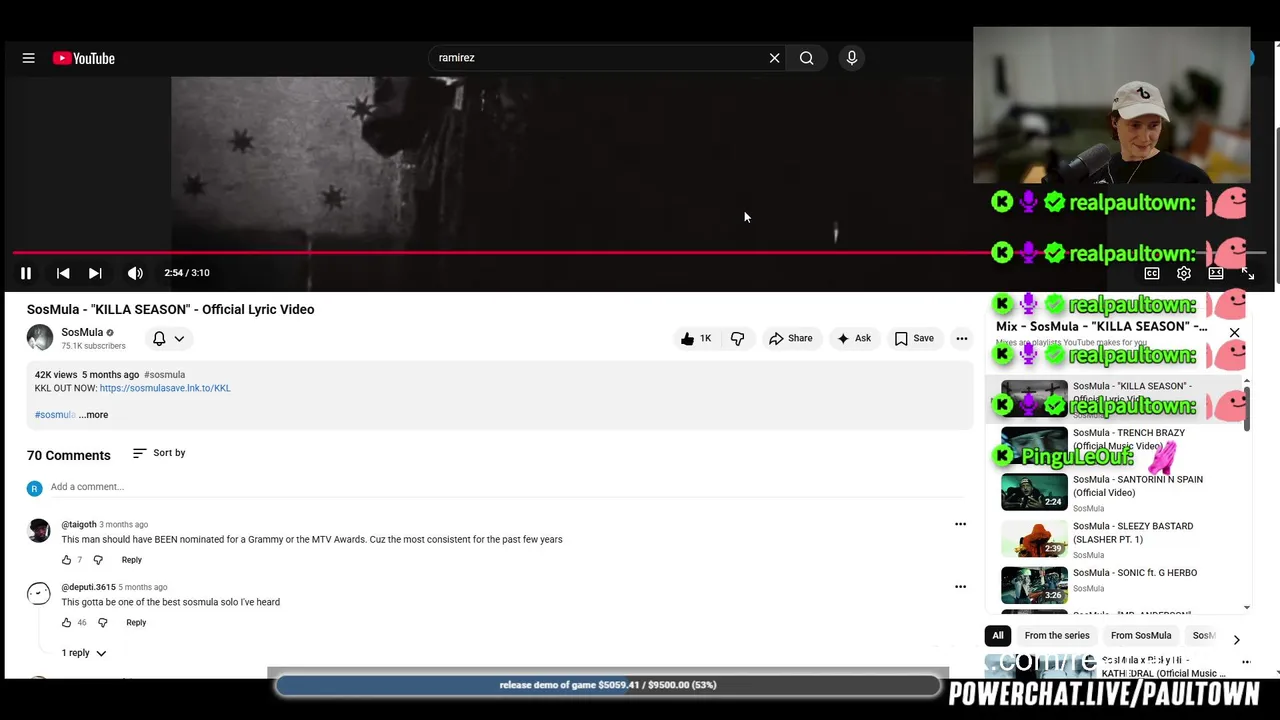Play SosMula - SANTORINI N SPAIN thumbnail
The image size is (1280, 720).
(x=1034, y=492)
